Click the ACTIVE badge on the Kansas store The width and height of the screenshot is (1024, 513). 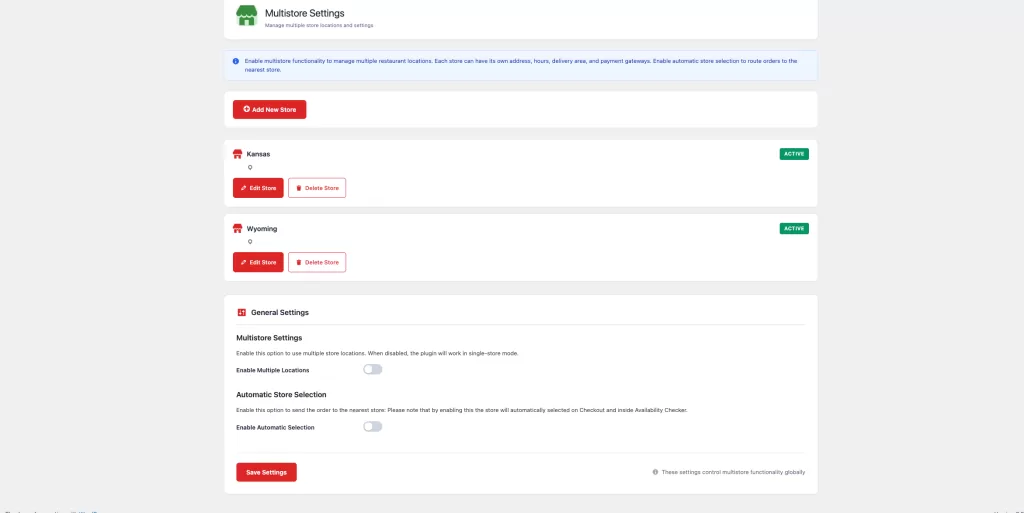coord(793,154)
